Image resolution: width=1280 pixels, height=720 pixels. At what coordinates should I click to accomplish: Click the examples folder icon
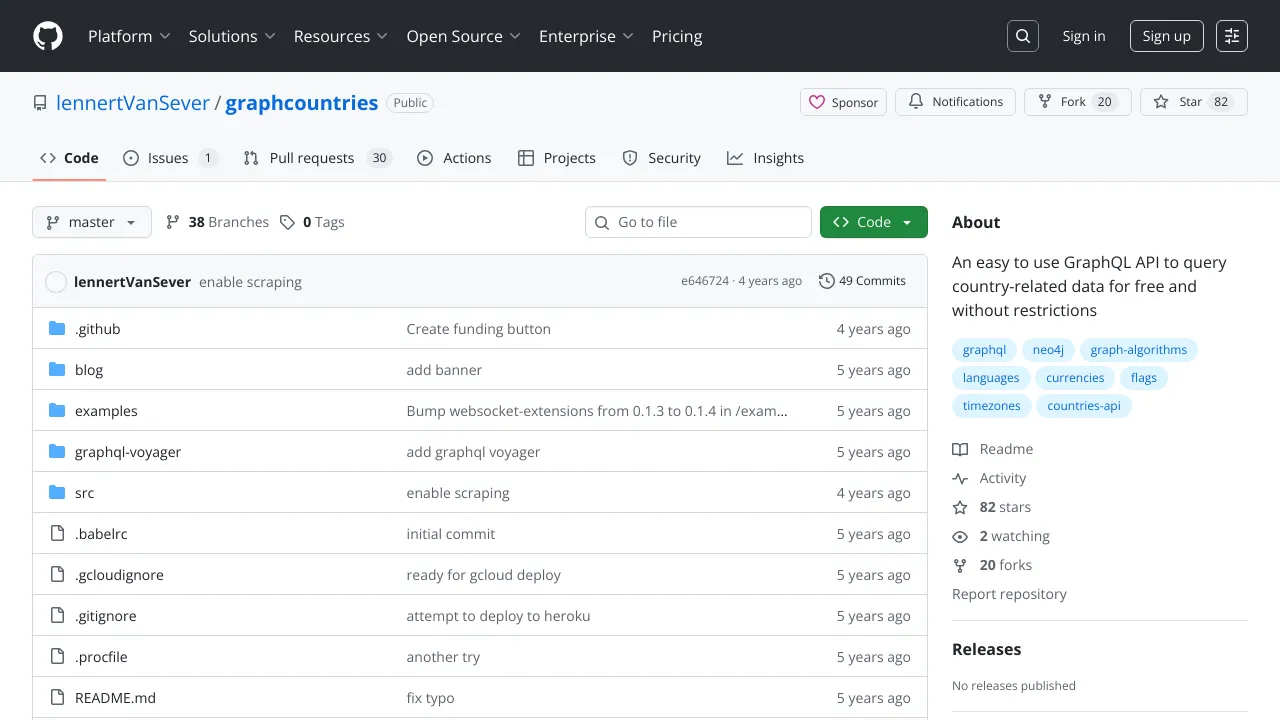coord(57,411)
